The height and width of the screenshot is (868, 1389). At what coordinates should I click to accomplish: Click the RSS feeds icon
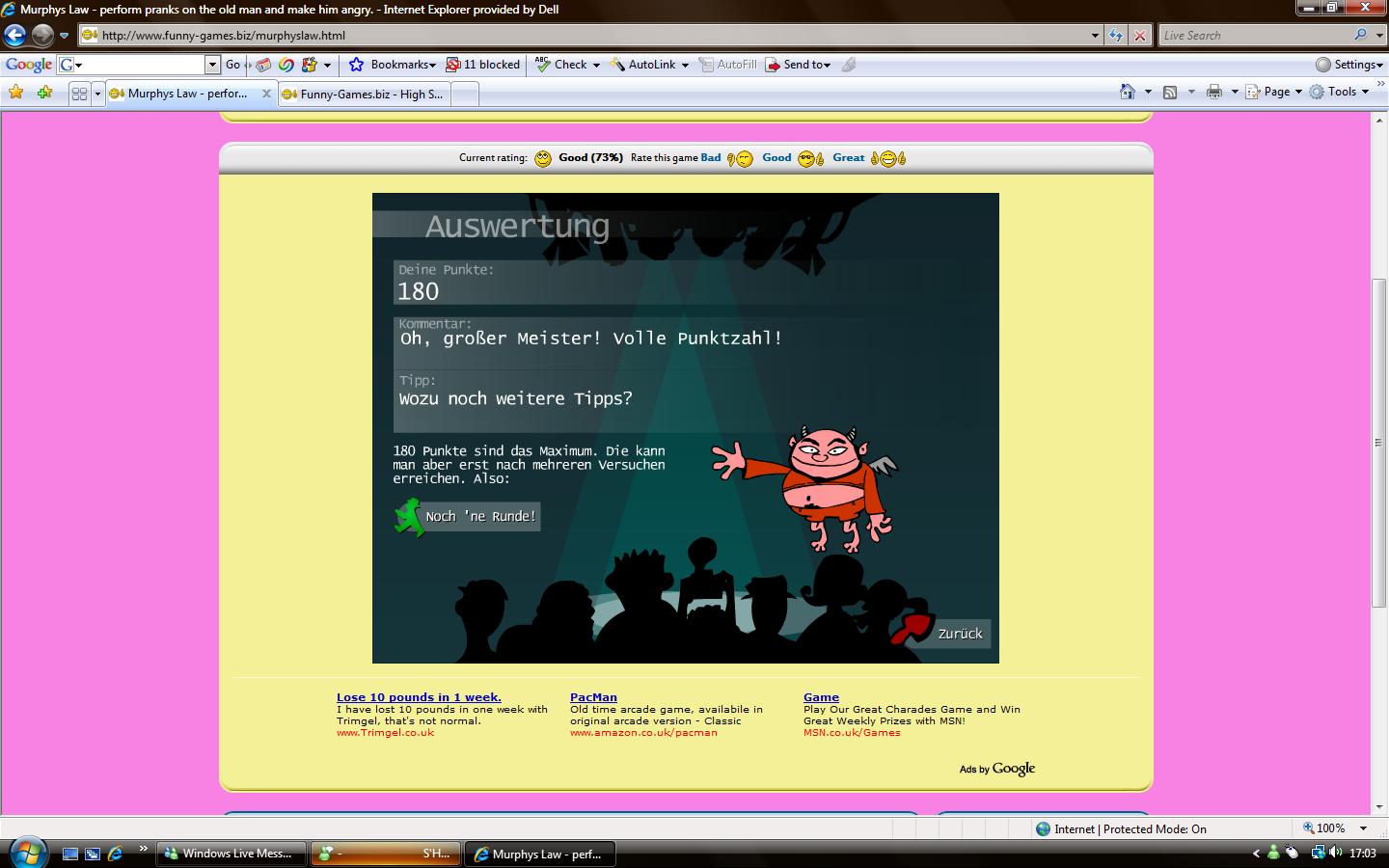click(x=1170, y=92)
